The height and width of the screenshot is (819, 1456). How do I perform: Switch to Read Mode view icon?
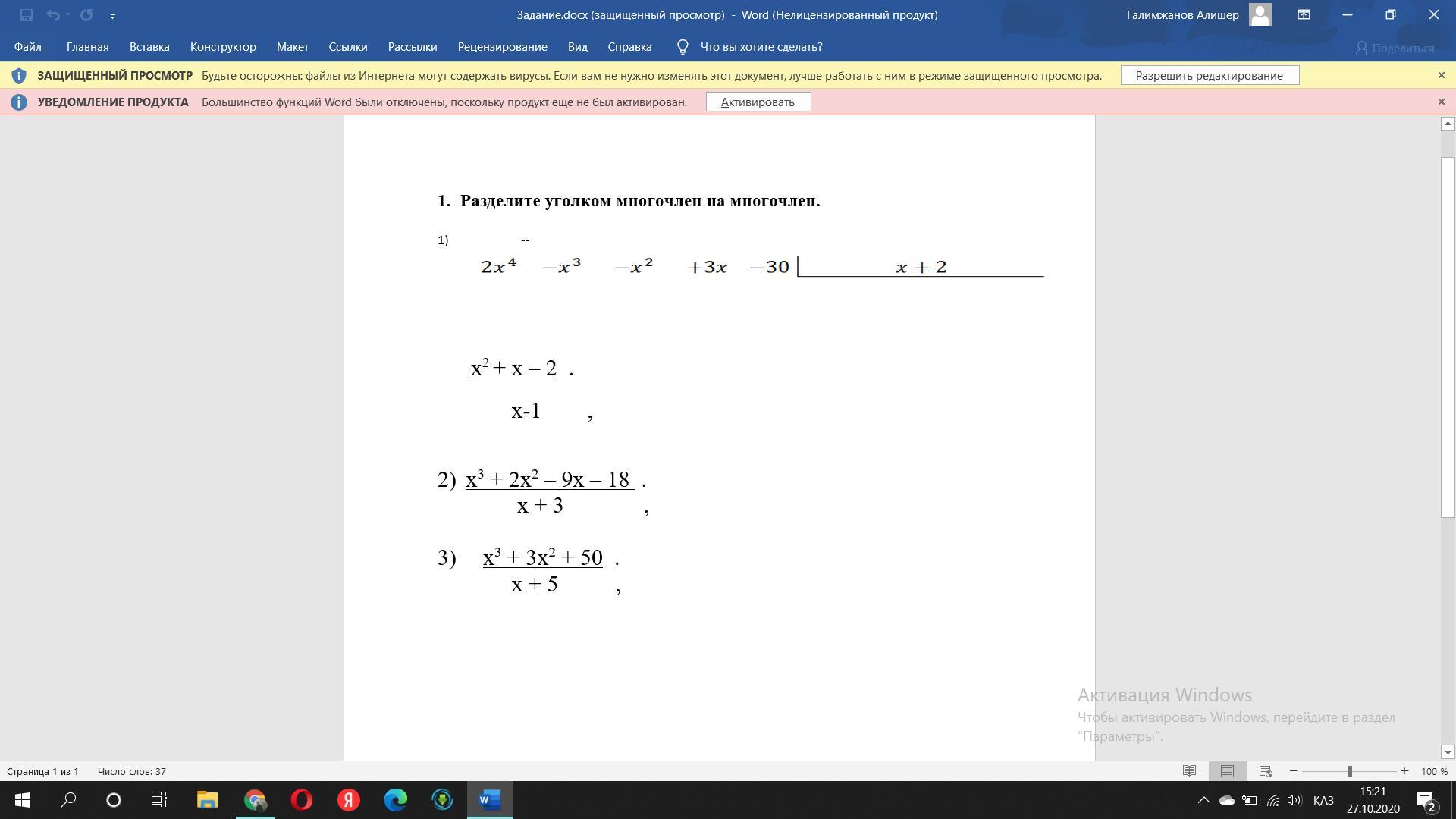coord(1189,771)
